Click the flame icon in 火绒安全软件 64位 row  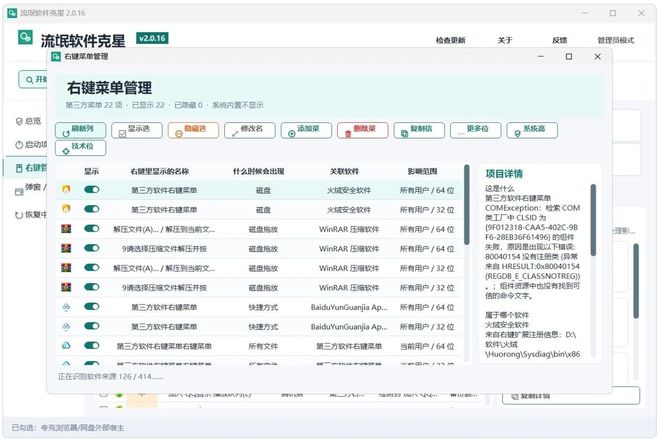(x=66, y=189)
